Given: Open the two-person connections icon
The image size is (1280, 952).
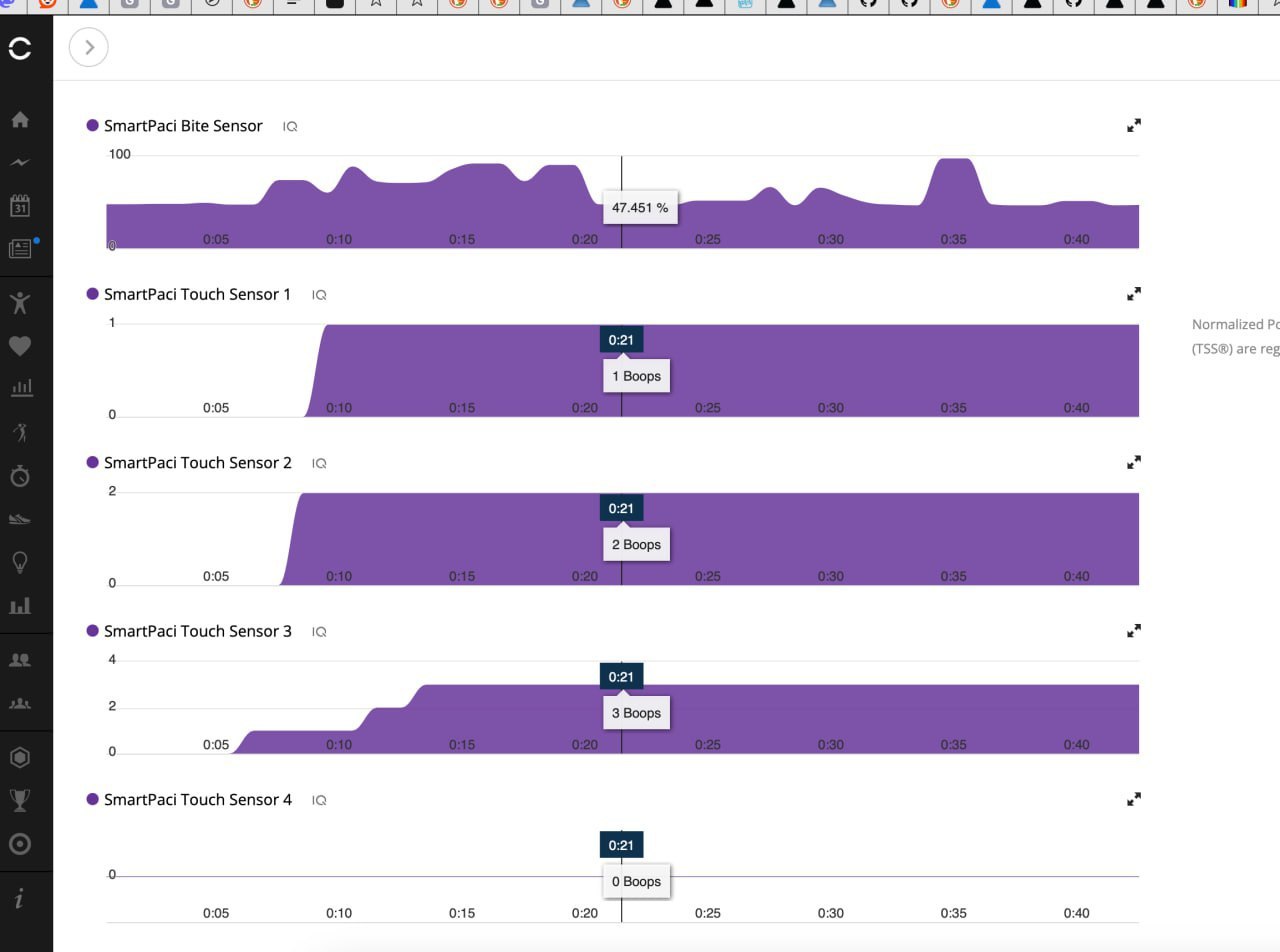Looking at the screenshot, I should 20,660.
